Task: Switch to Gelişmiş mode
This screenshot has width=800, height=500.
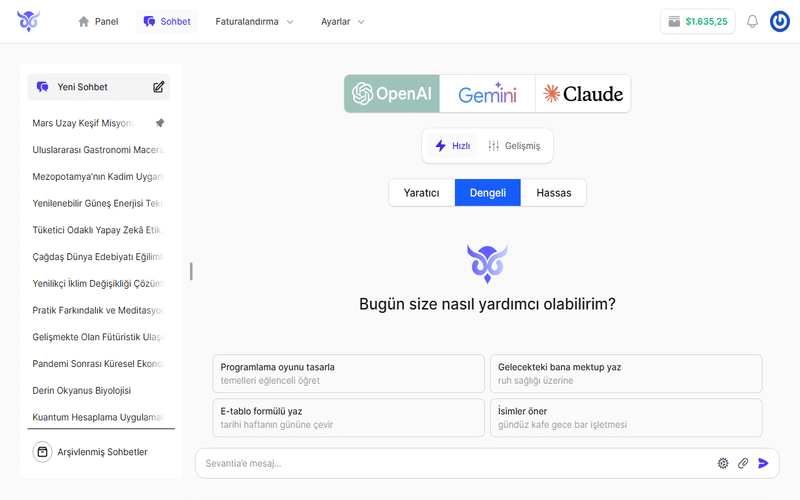Action: (x=514, y=146)
